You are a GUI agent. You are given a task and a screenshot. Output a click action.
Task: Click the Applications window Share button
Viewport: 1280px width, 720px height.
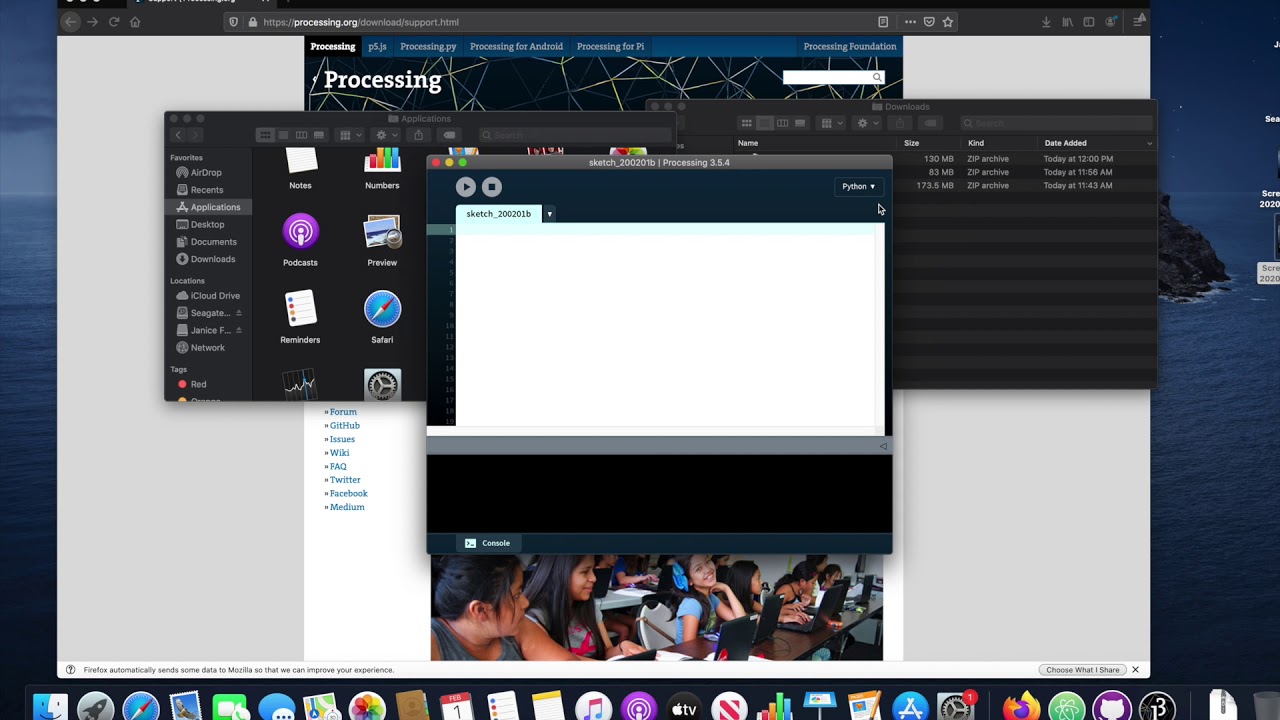coord(419,135)
